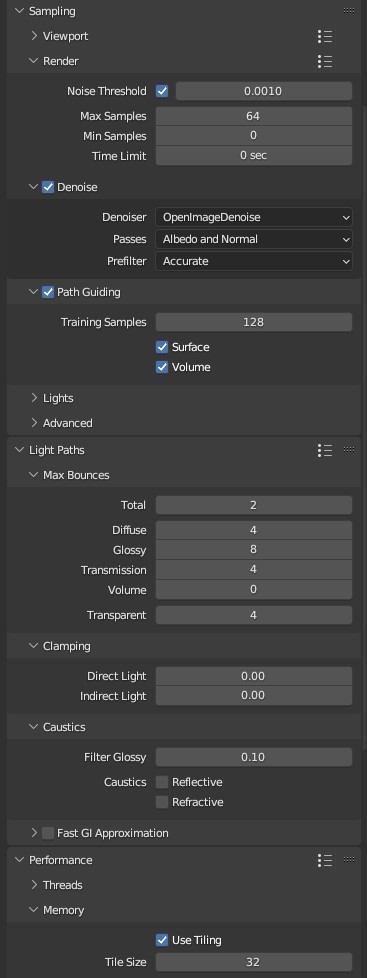
Task: Open Viewport sampling presets list icon
Action: [325, 36]
